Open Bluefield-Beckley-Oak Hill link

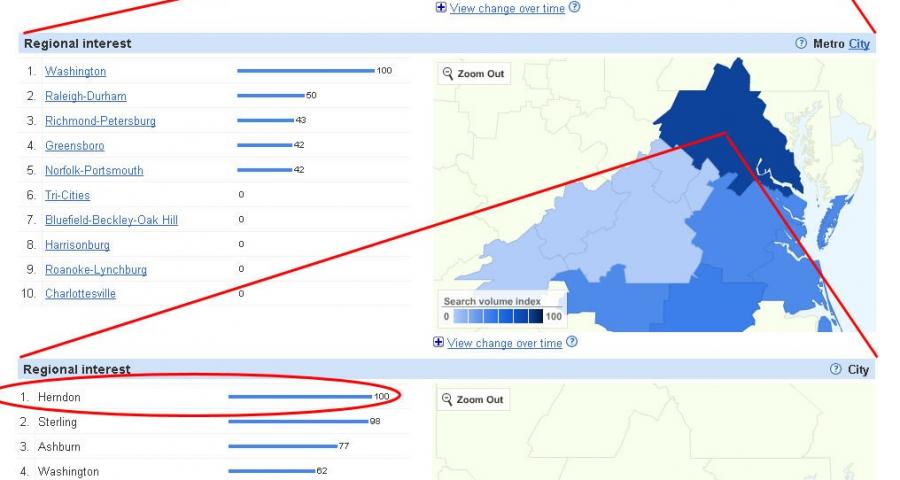(111, 220)
